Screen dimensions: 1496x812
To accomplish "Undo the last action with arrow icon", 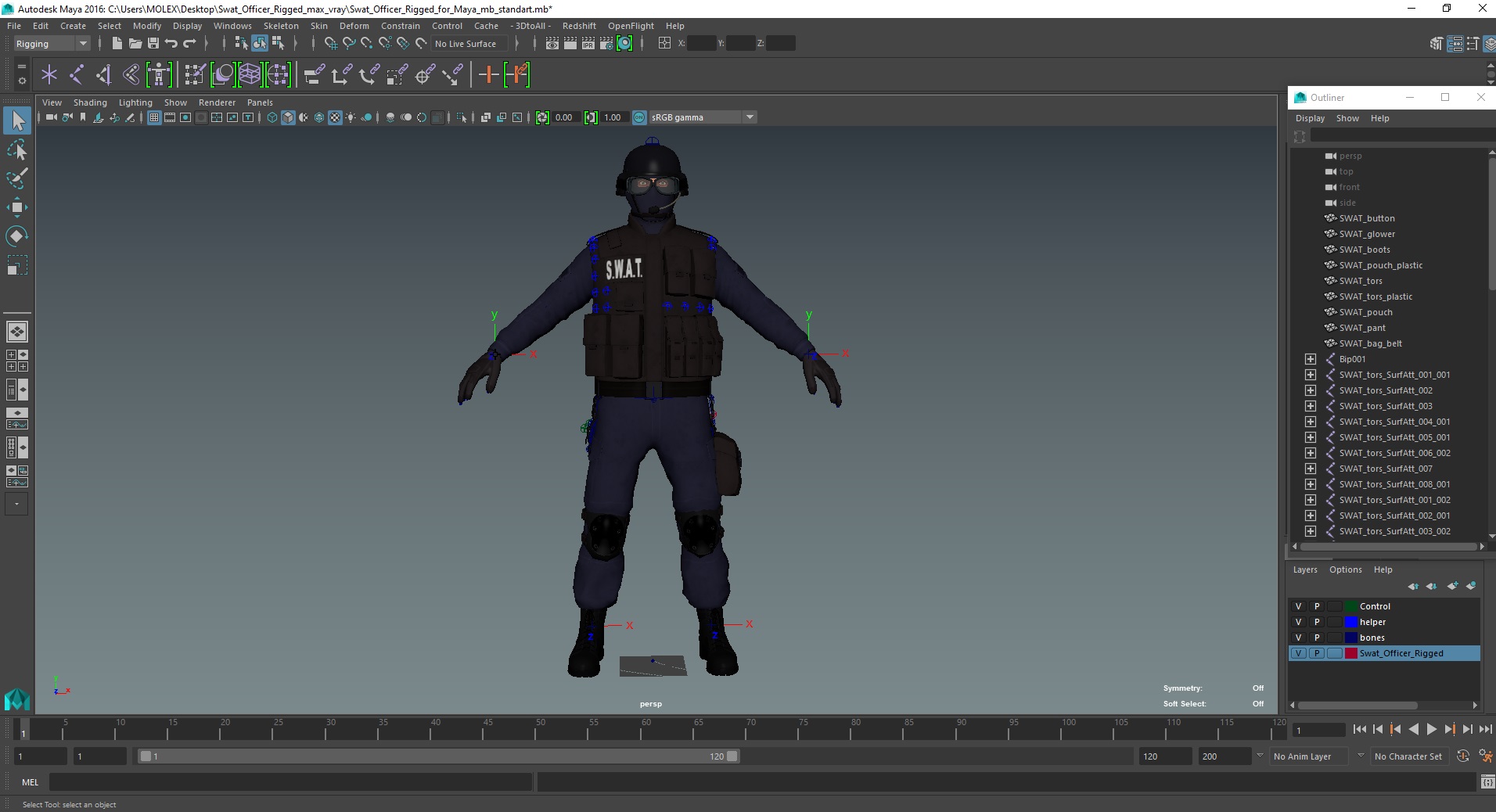I will click(x=171, y=43).
